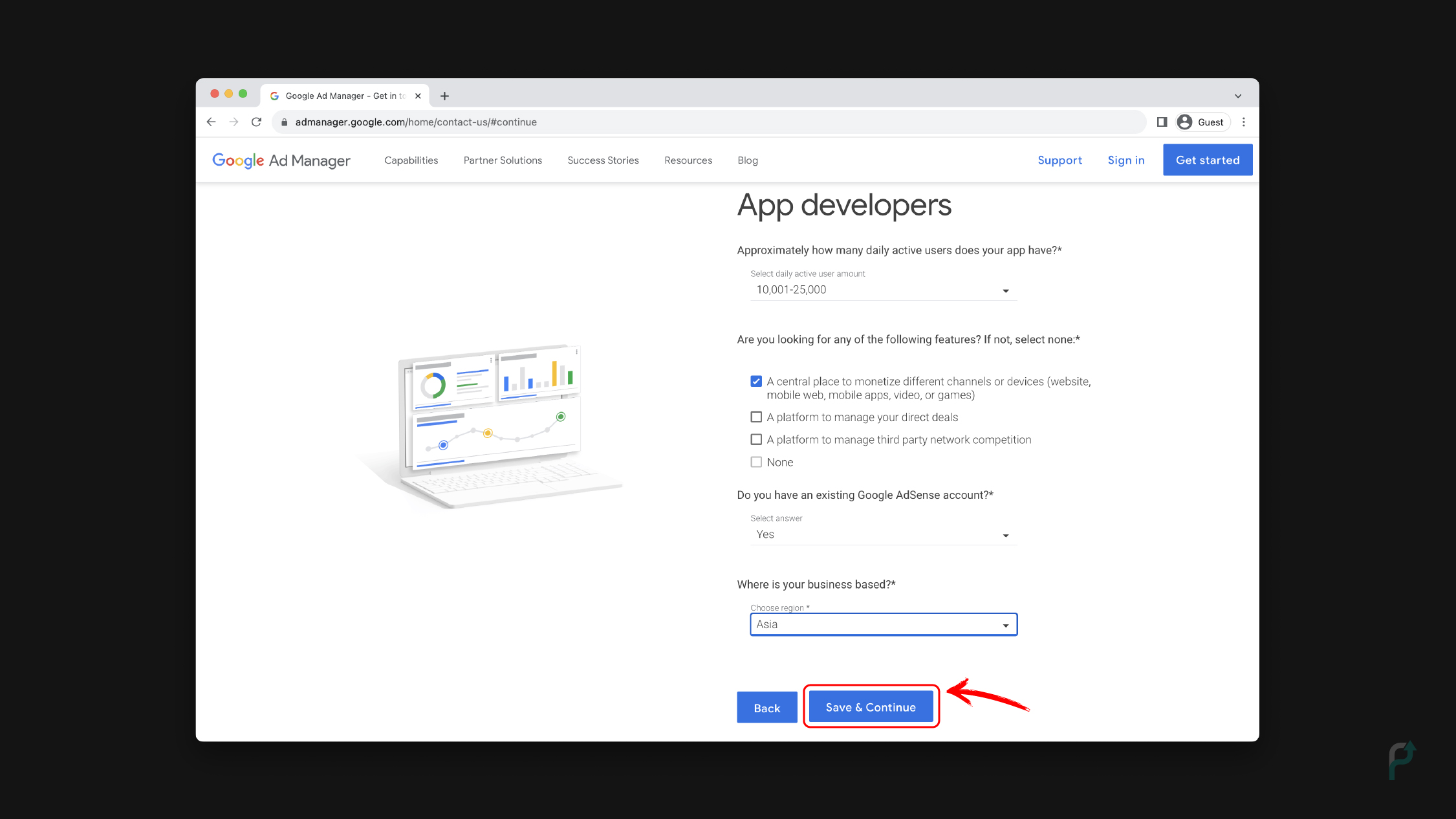Click the browser forward arrow icon

234,122
